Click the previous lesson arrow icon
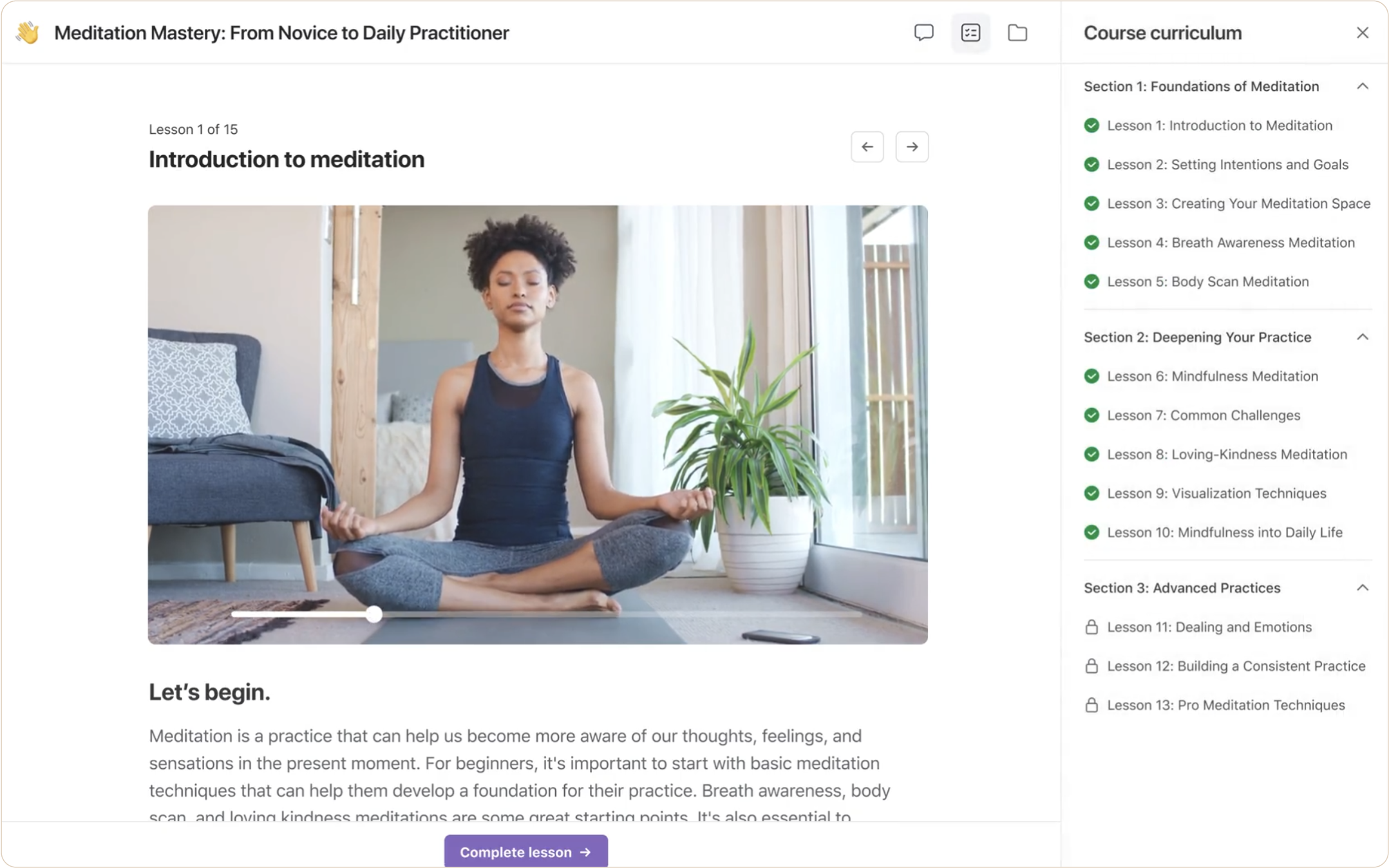 pos(867,146)
